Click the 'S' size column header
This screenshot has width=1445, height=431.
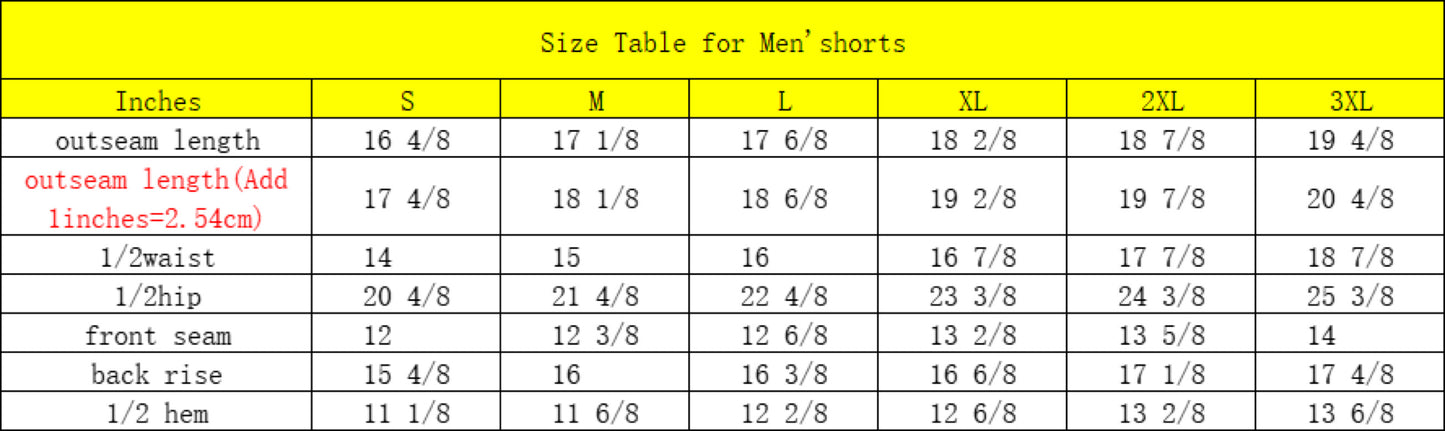[x=407, y=101]
